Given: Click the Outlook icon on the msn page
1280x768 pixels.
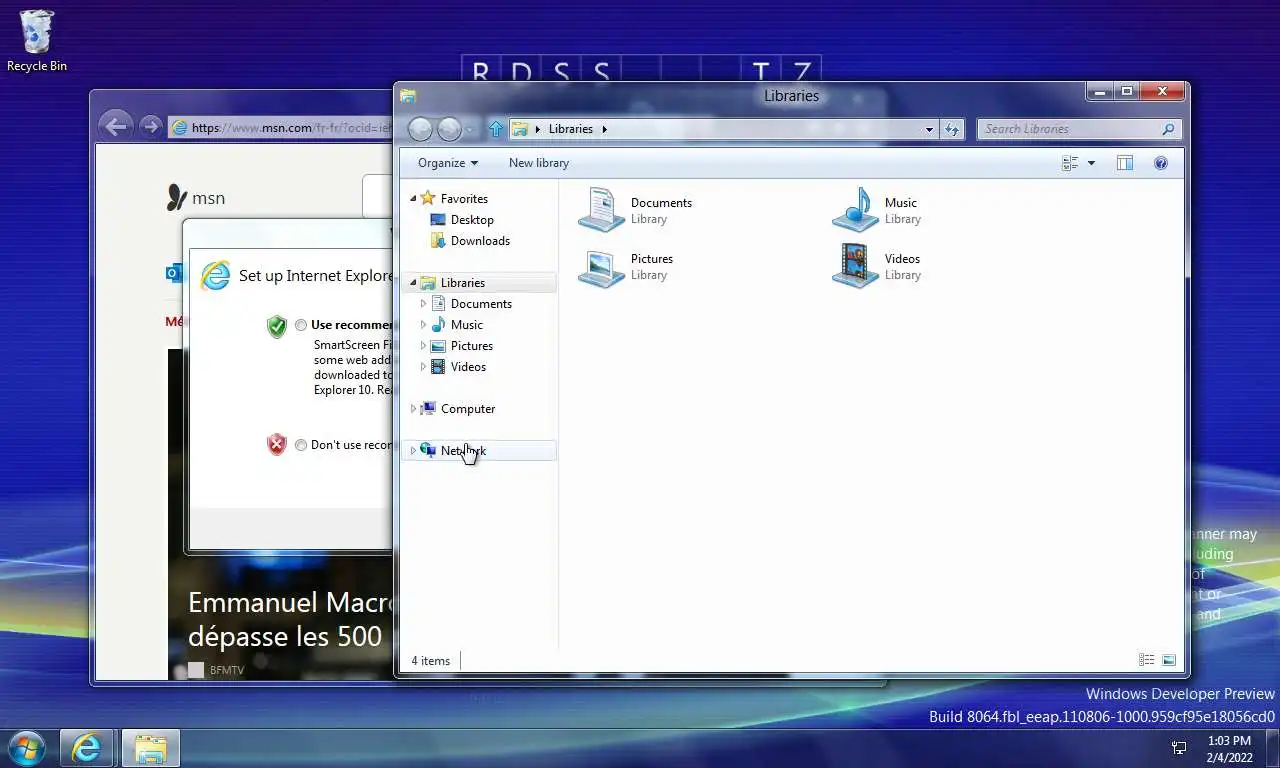Looking at the screenshot, I should point(174,273).
